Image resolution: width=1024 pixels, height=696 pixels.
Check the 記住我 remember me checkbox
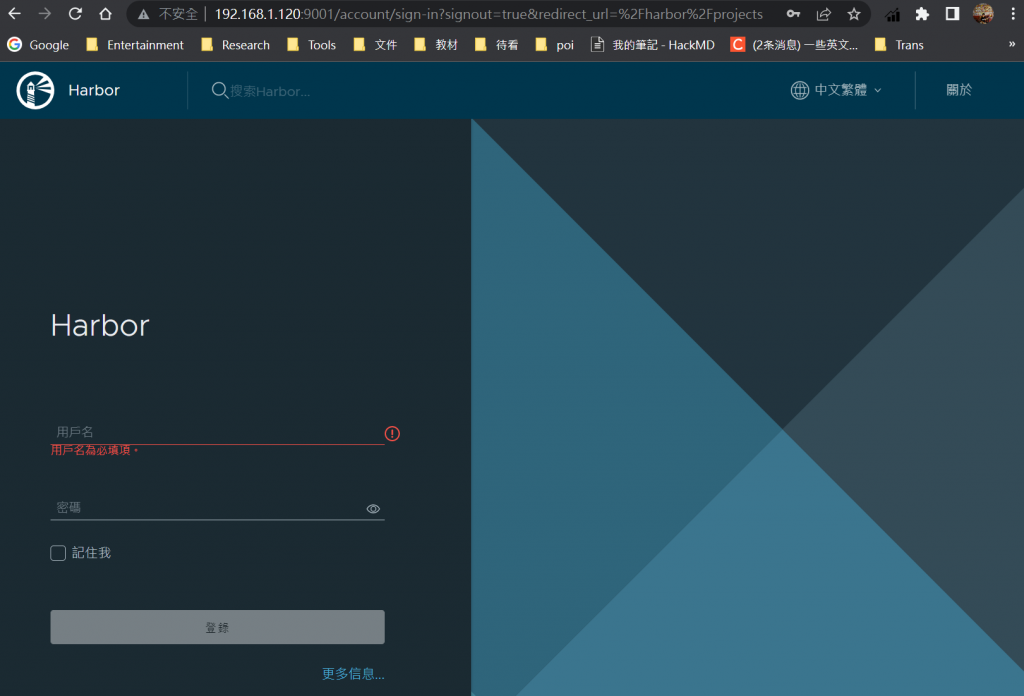[58, 553]
